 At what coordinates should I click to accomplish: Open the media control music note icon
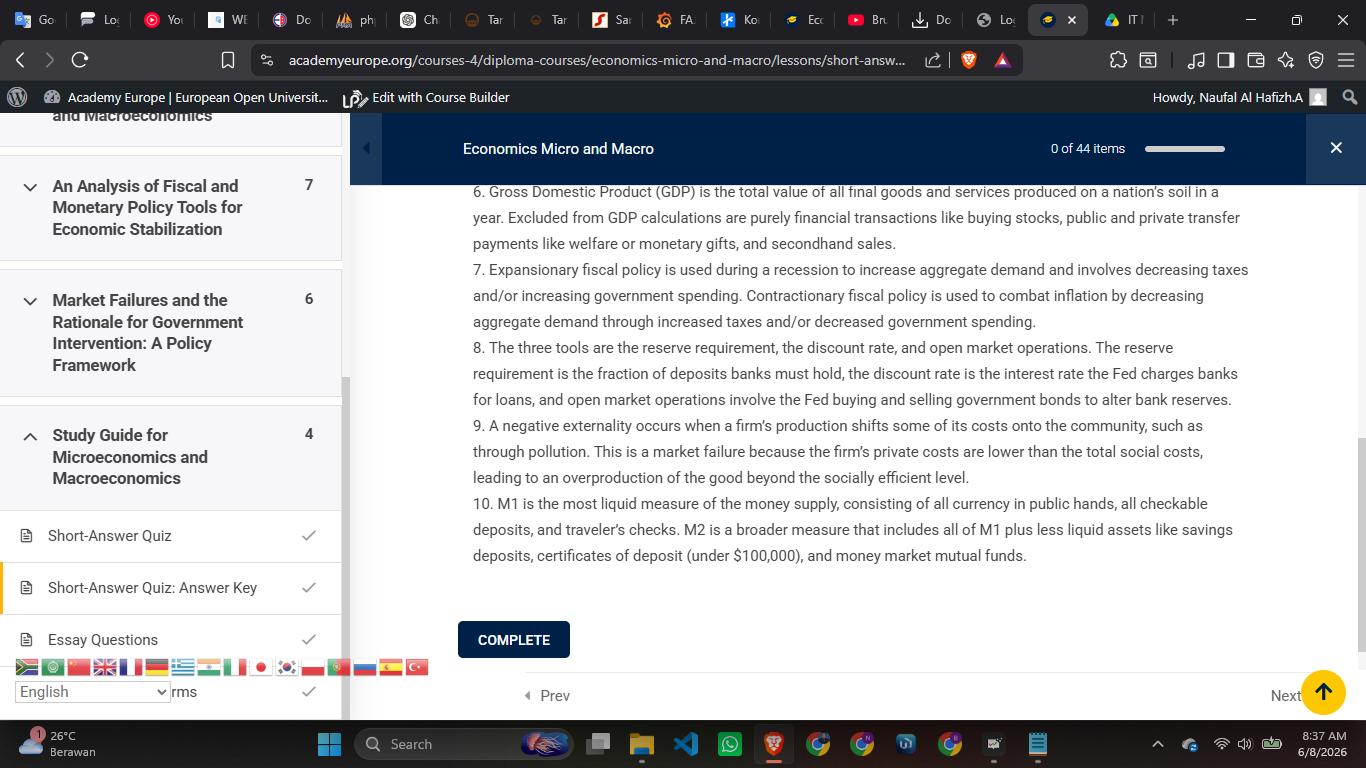coord(1196,60)
